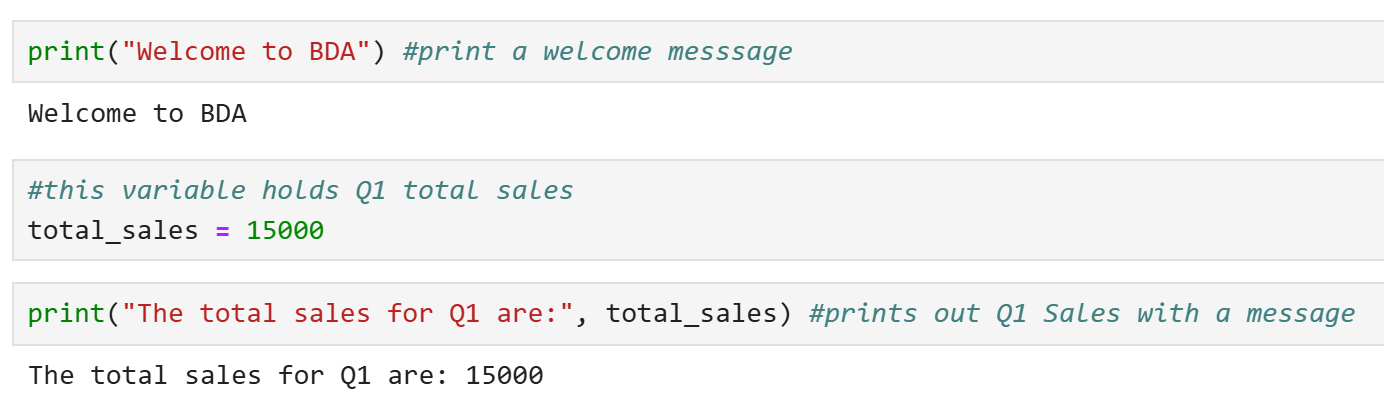This screenshot has width=1384, height=411.
Task: Focus the first code cell's empty area
Action: tap(1090, 52)
